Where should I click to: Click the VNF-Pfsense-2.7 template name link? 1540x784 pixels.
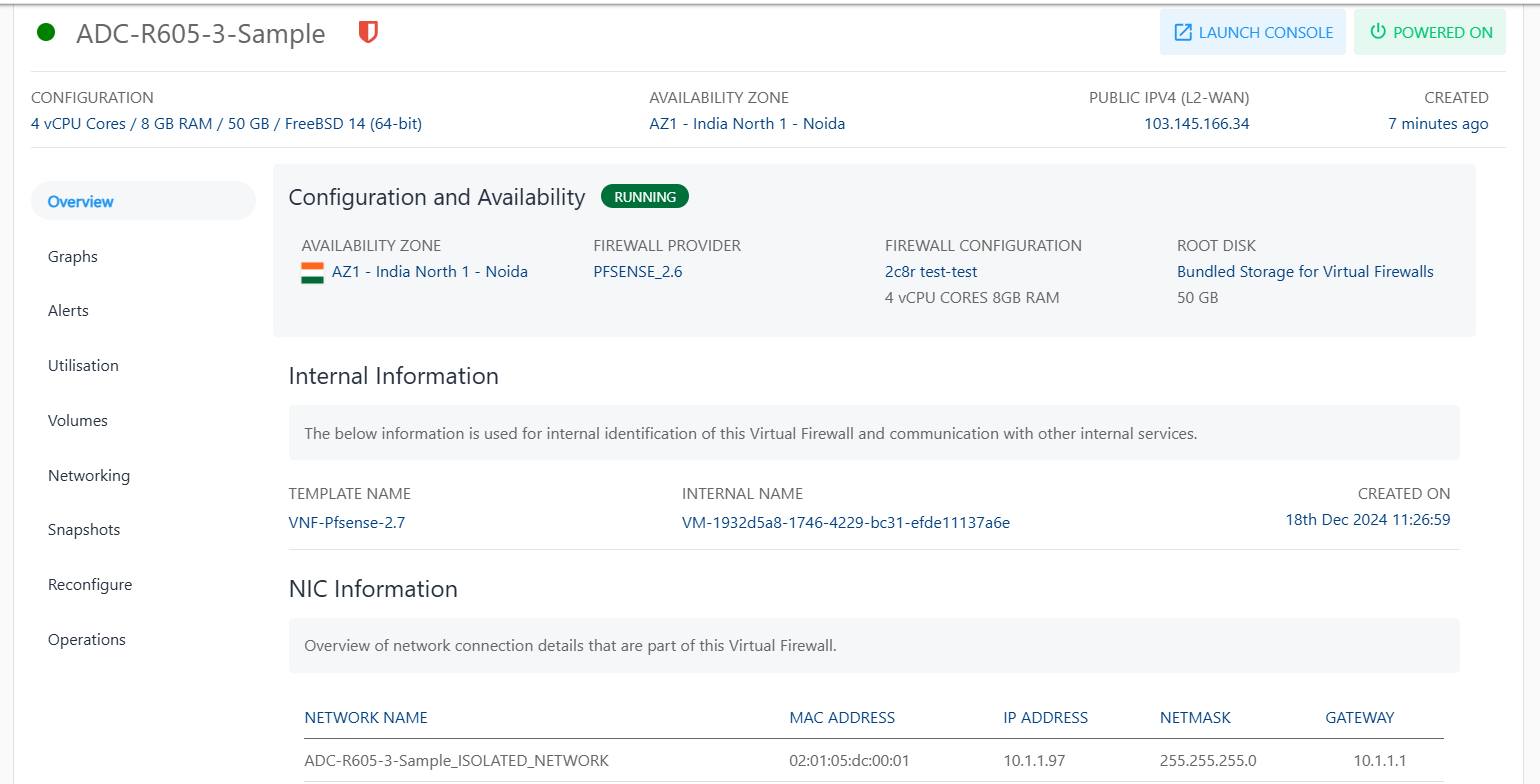[x=346, y=521]
